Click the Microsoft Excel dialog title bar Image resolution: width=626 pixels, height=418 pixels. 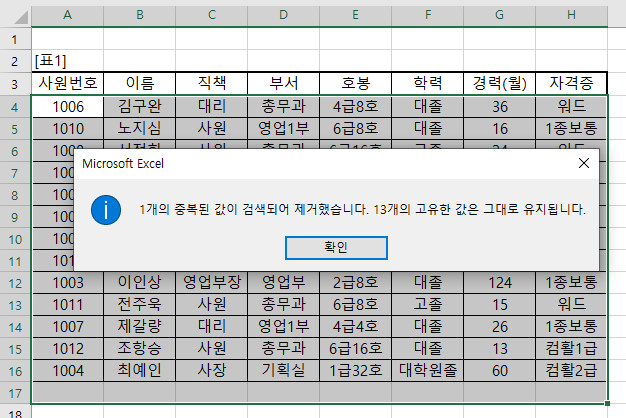[300, 162]
